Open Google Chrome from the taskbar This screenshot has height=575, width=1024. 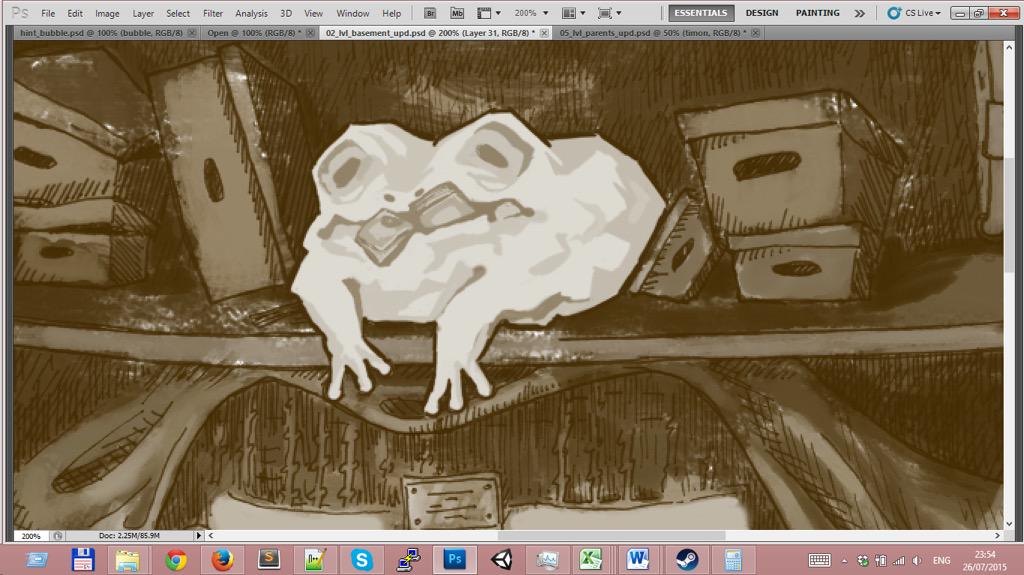(176, 560)
